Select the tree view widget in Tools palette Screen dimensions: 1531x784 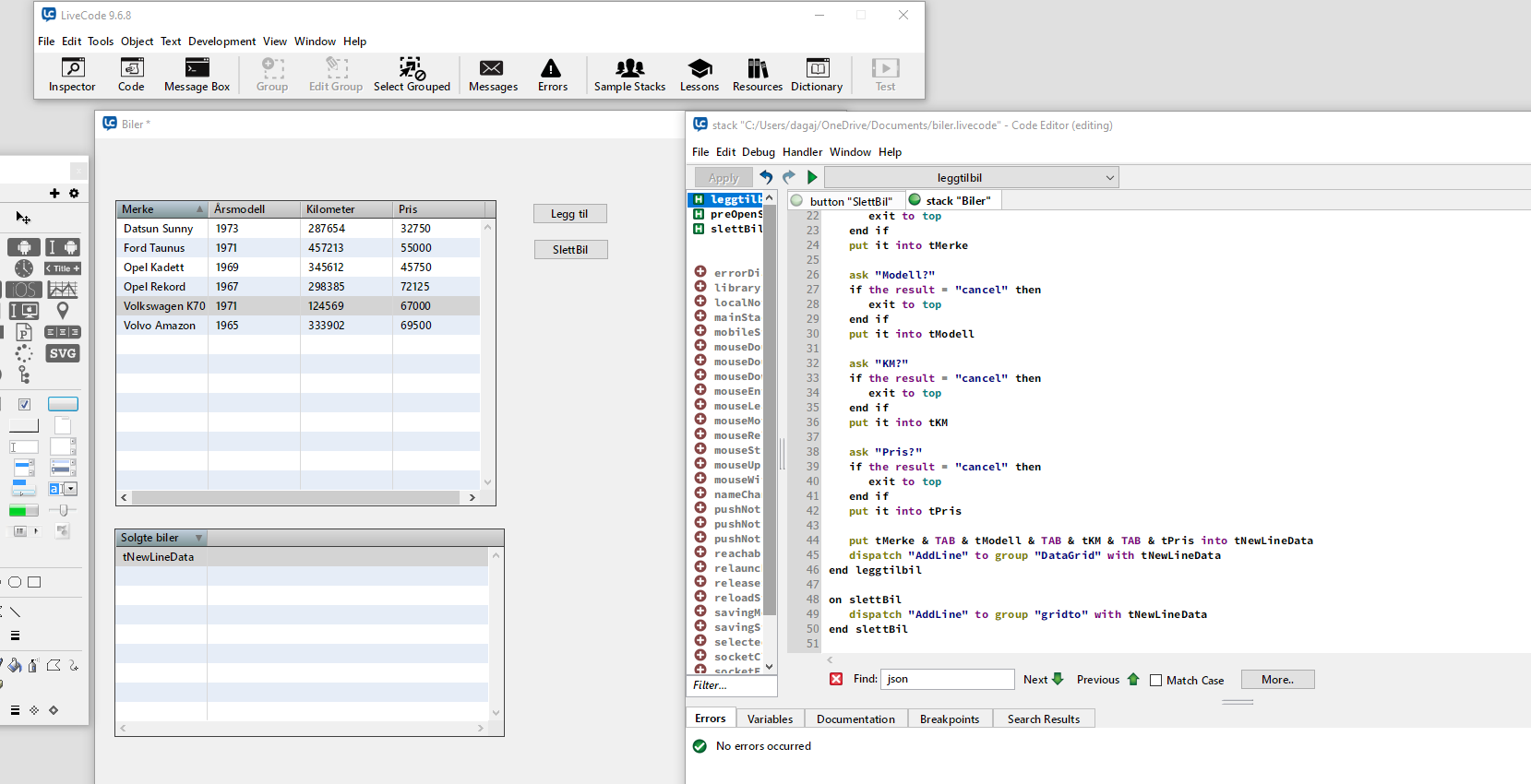click(24, 374)
